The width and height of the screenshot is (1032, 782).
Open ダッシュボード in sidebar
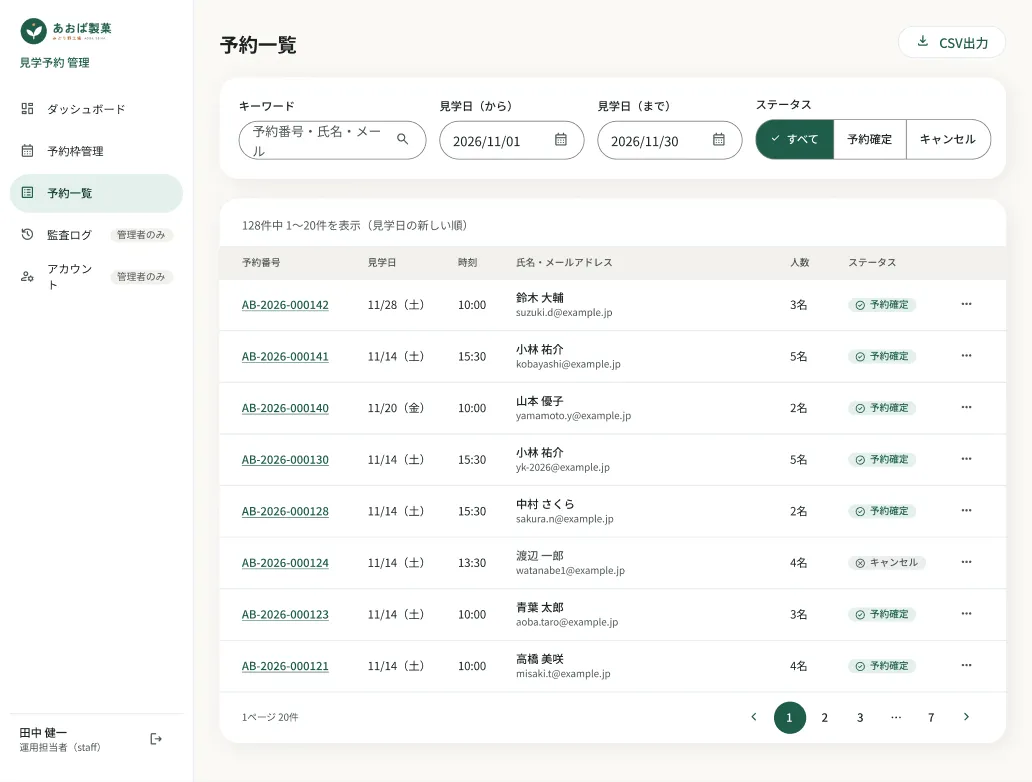(x=96, y=109)
